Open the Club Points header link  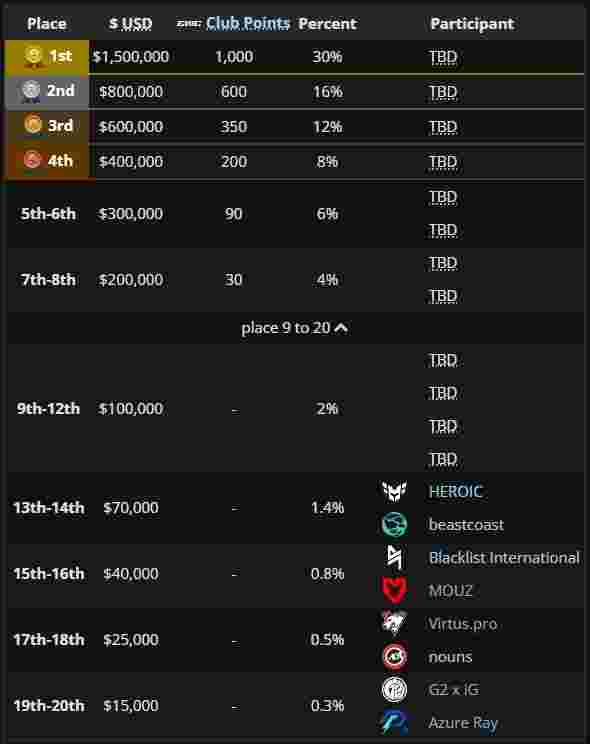click(248, 23)
